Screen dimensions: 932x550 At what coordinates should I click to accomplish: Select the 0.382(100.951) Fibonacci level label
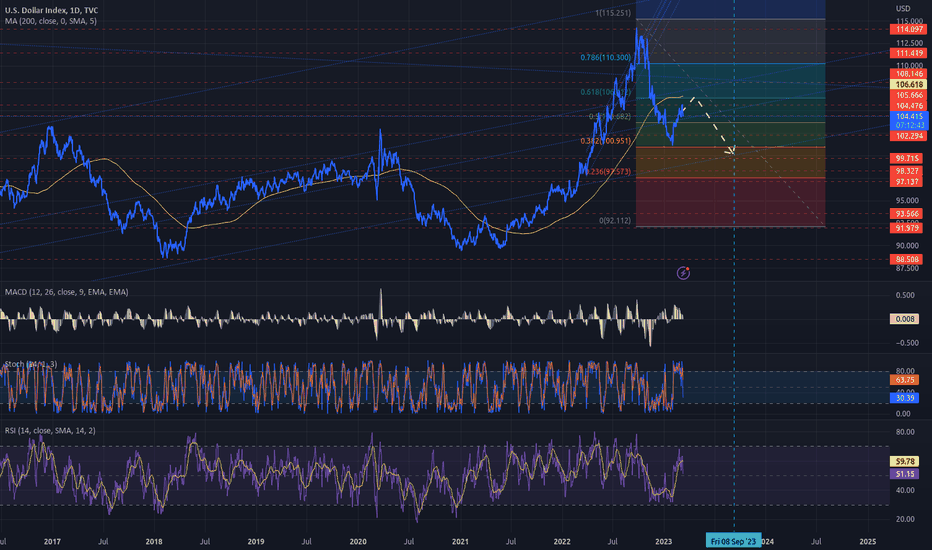coord(606,141)
